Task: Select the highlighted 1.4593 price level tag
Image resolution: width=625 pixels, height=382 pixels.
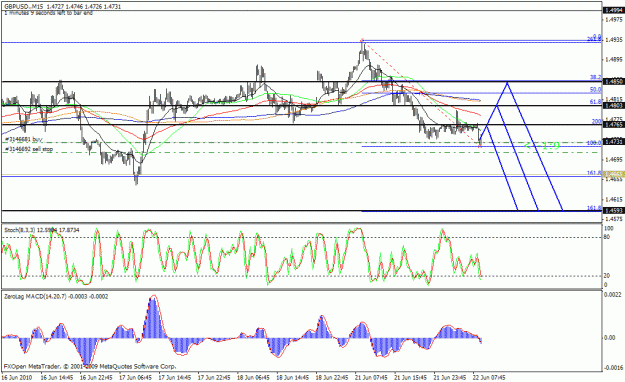Action: 613,211
